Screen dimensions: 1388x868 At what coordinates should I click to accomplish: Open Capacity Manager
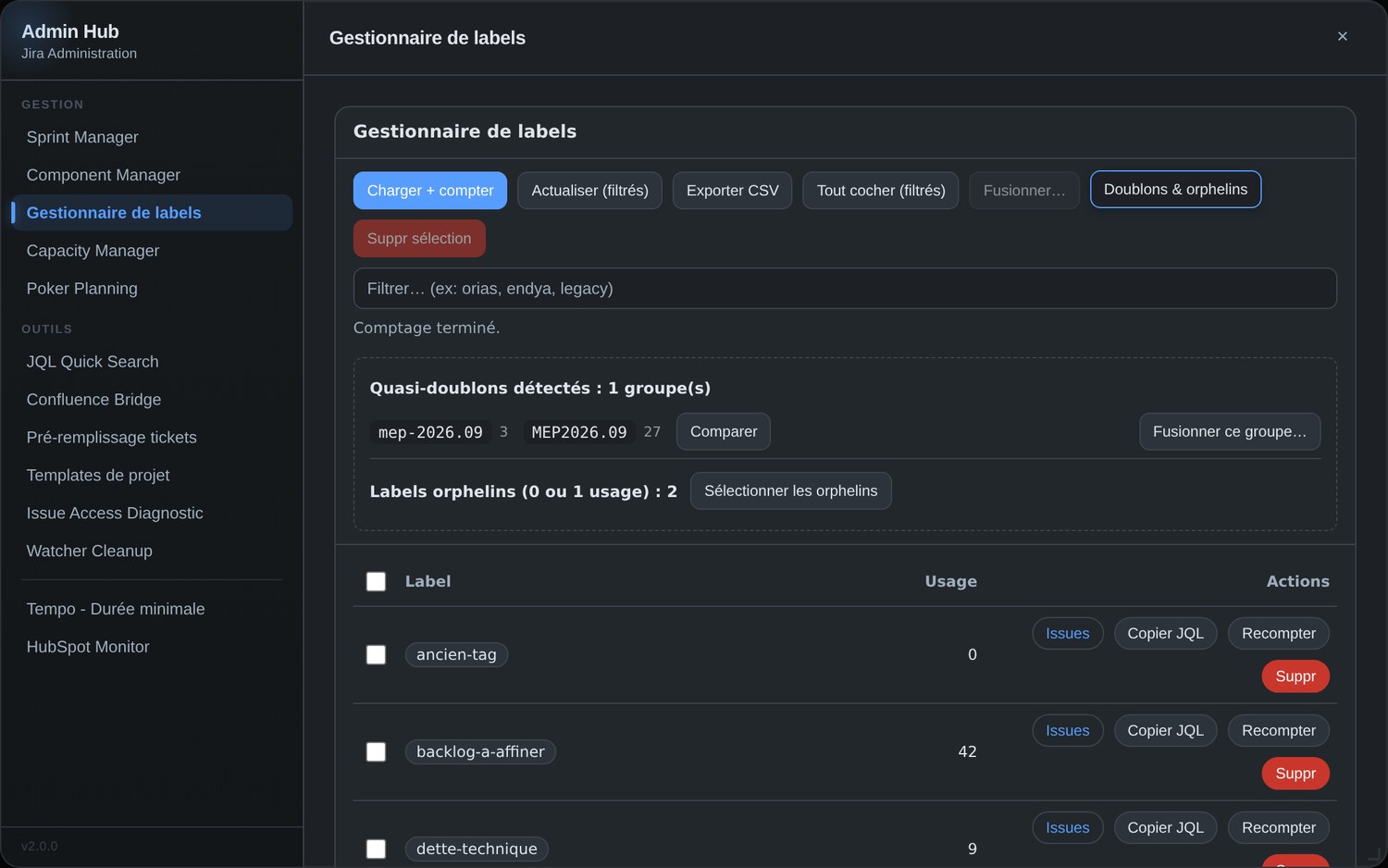tap(152, 251)
